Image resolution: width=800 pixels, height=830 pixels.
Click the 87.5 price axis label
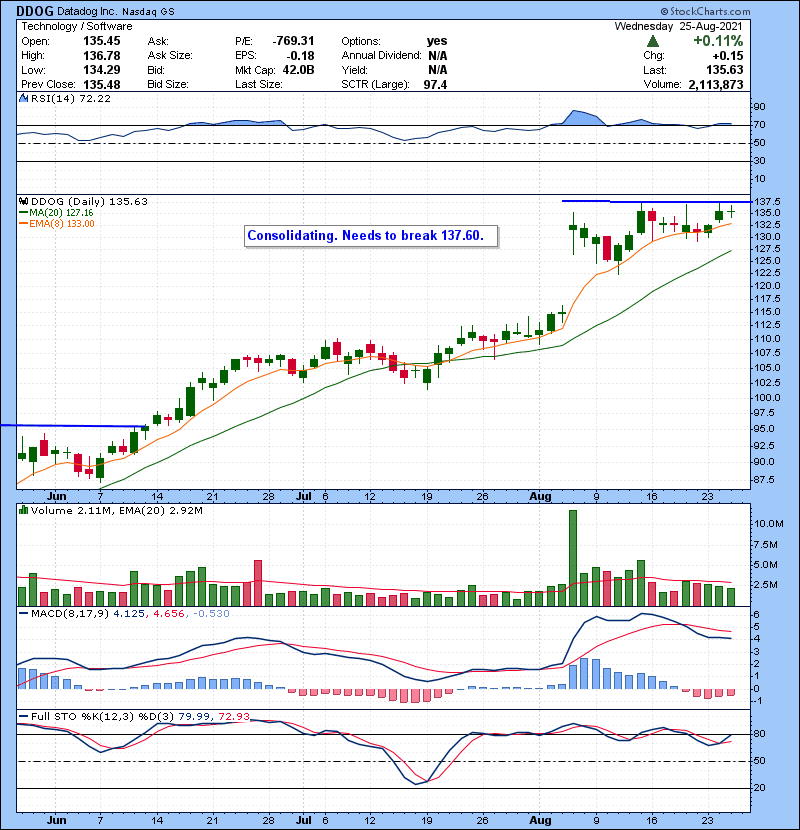coord(765,480)
